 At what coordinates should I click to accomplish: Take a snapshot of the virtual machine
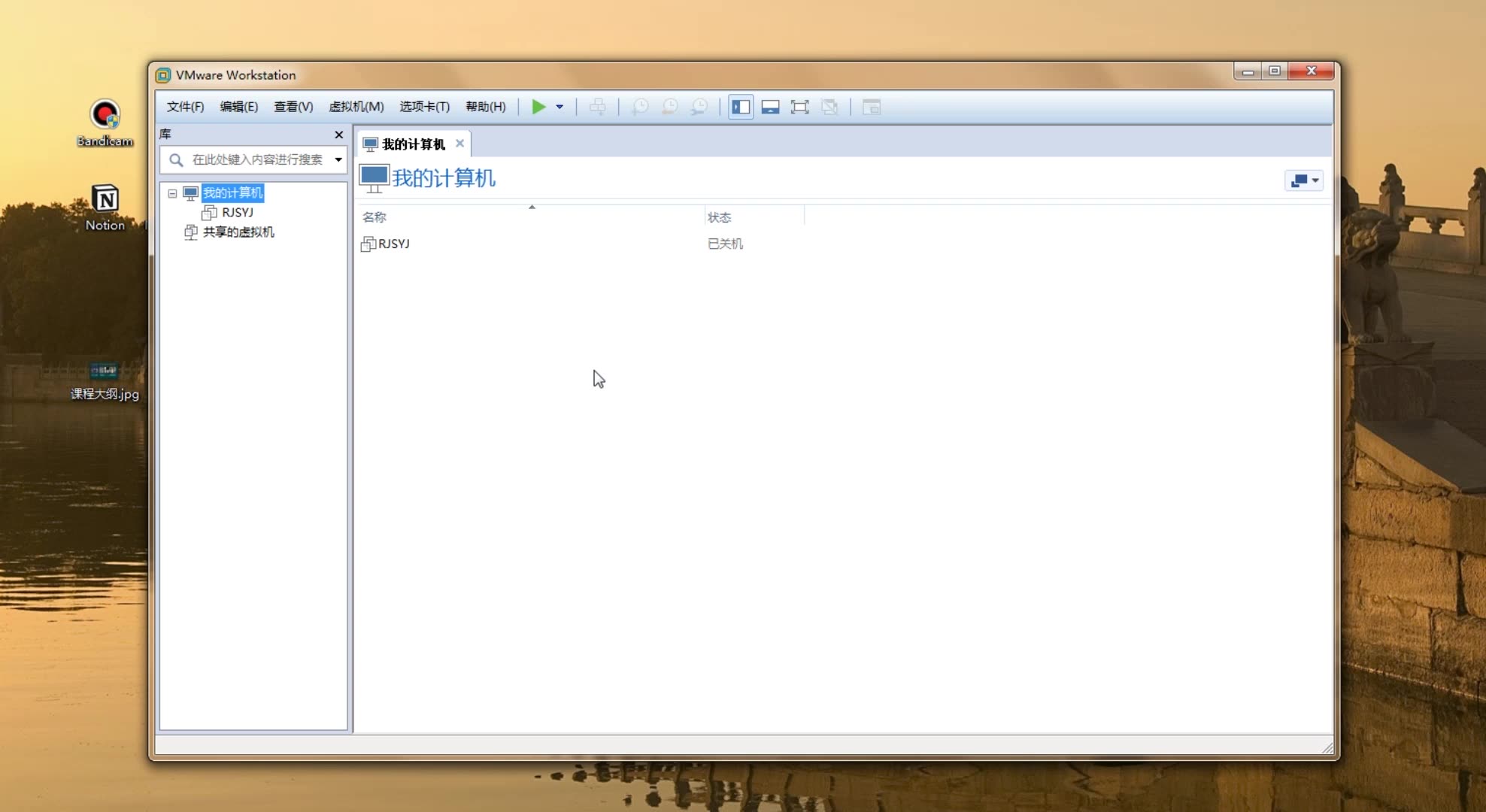640,107
